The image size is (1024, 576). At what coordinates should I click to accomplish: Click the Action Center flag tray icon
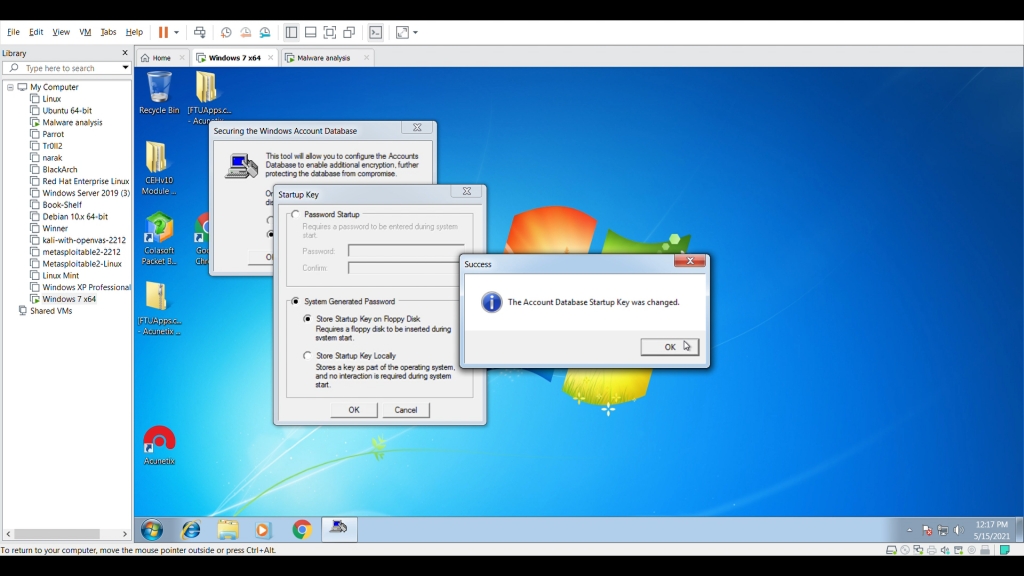(927, 530)
